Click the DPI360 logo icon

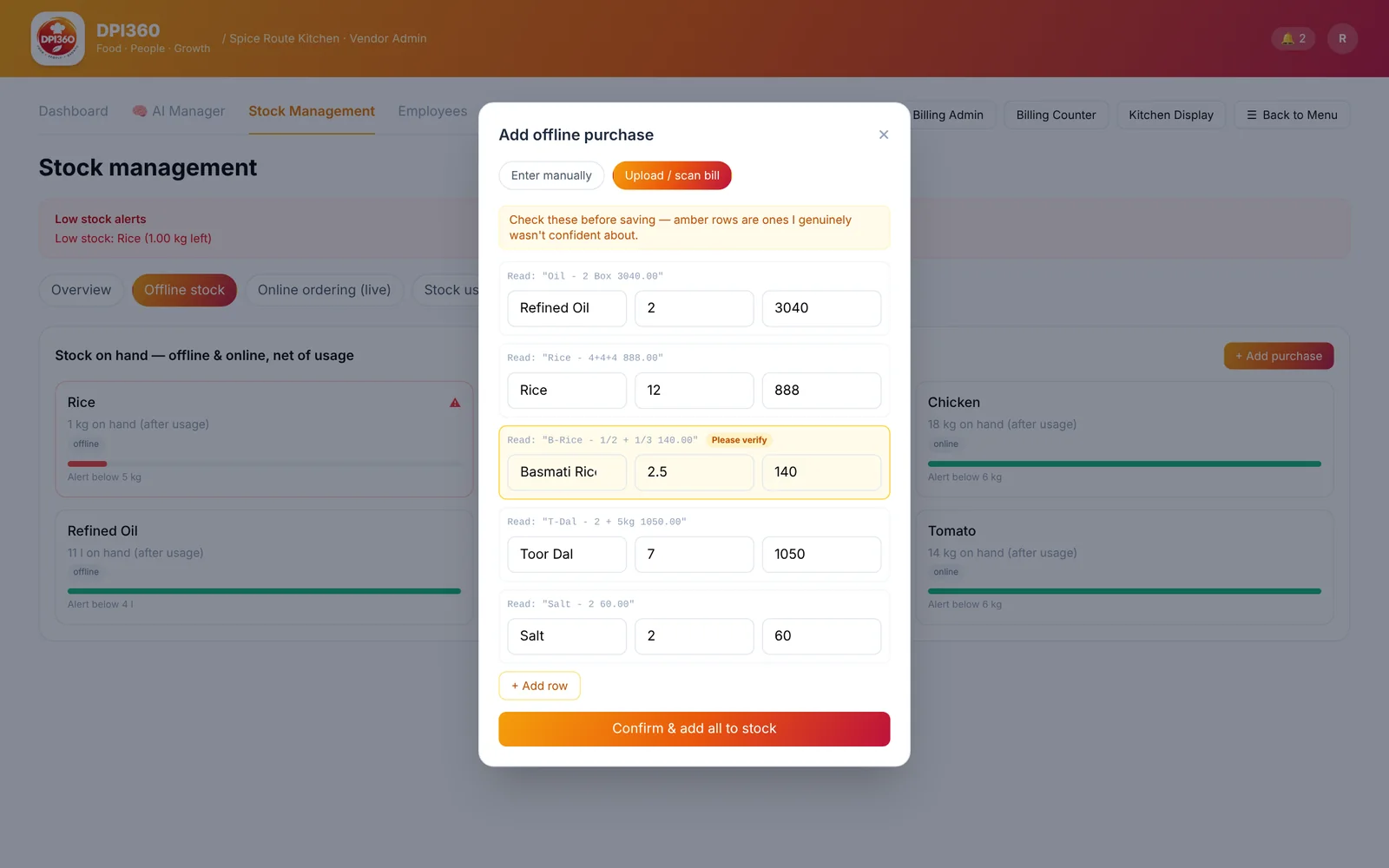tap(57, 38)
